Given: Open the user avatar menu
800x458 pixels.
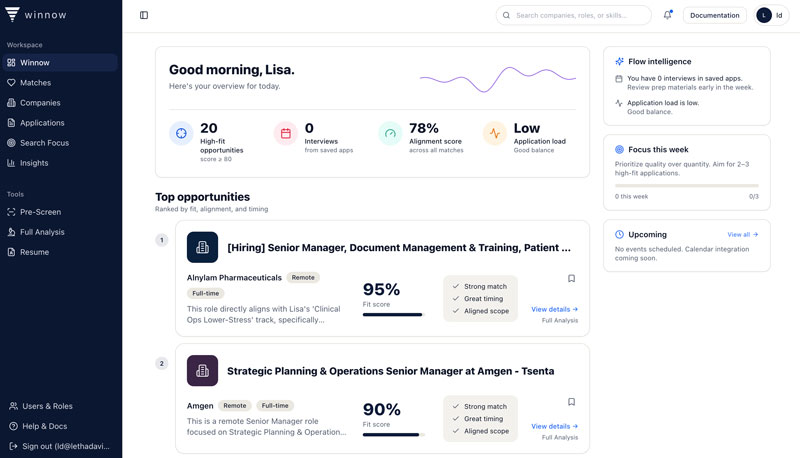Looking at the screenshot, I should [771, 15].
